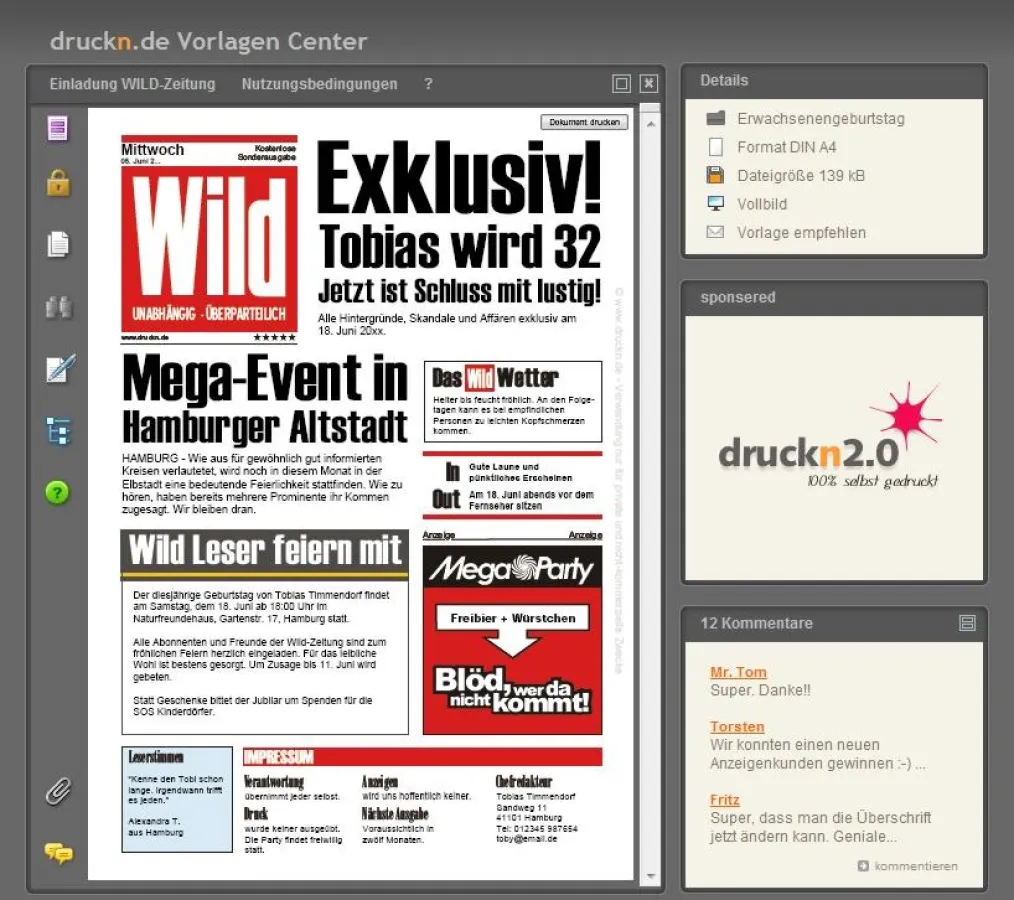The image size is (1014, 900).
Task: Click the paperclip attachment icon
Action: pos(57,791)
